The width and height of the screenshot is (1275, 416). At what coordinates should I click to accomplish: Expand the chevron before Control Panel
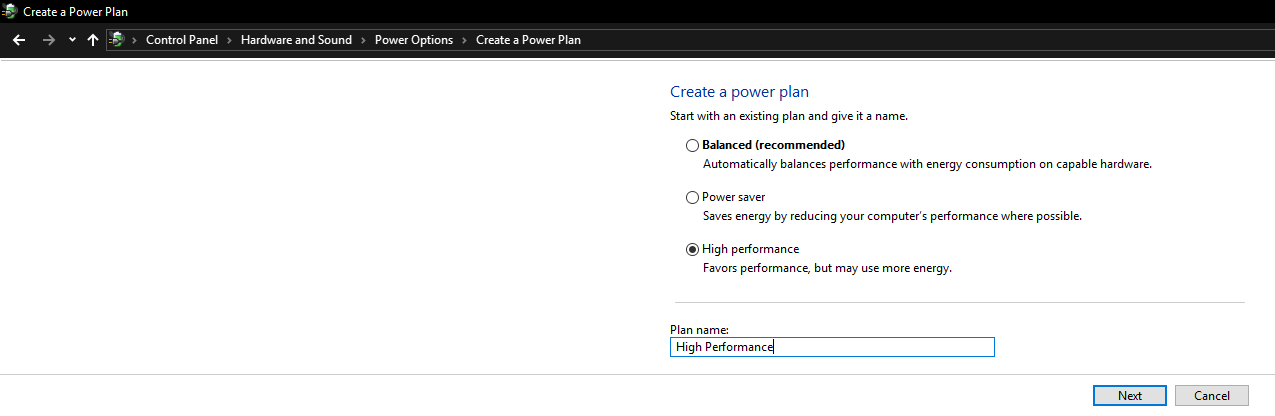pos(135,40)
